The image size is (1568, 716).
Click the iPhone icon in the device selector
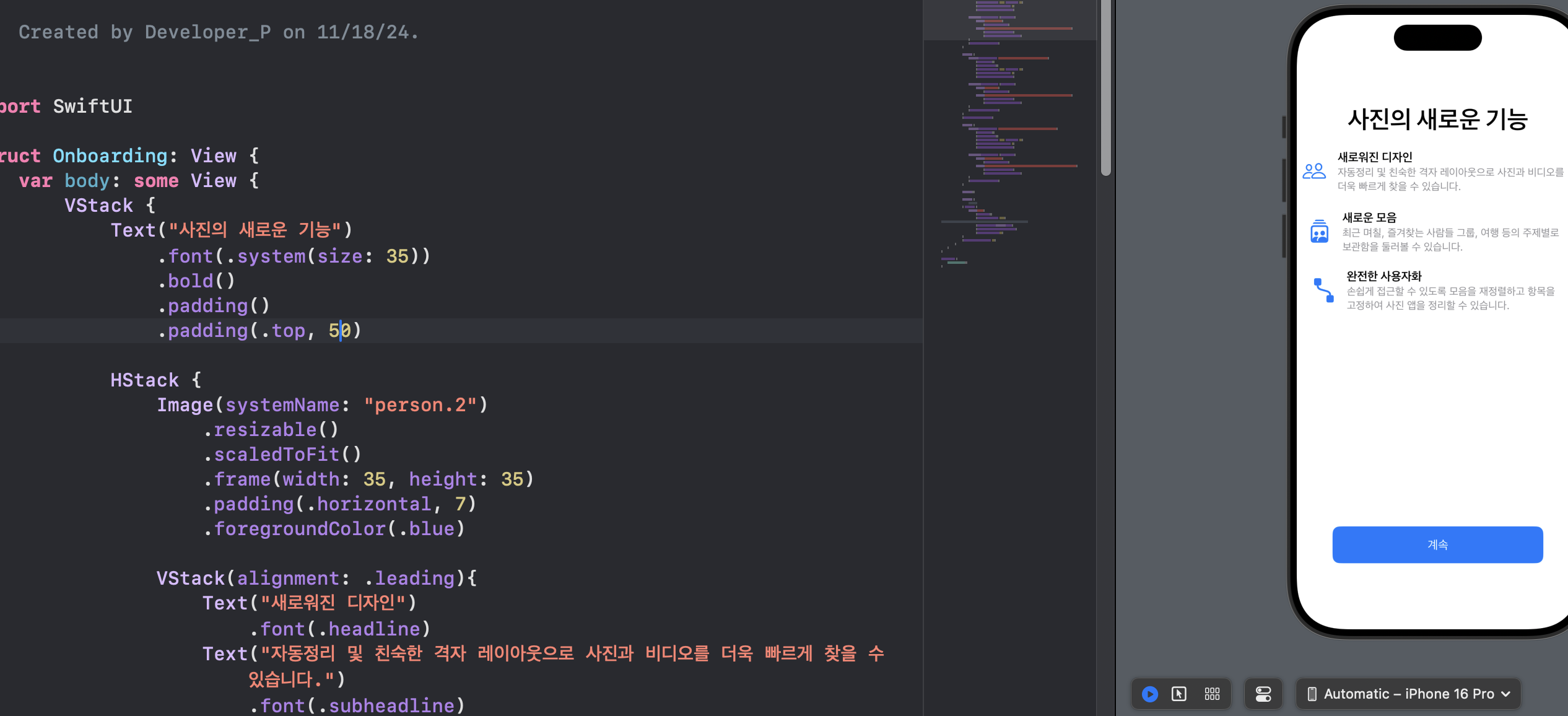pos(1312,694)
